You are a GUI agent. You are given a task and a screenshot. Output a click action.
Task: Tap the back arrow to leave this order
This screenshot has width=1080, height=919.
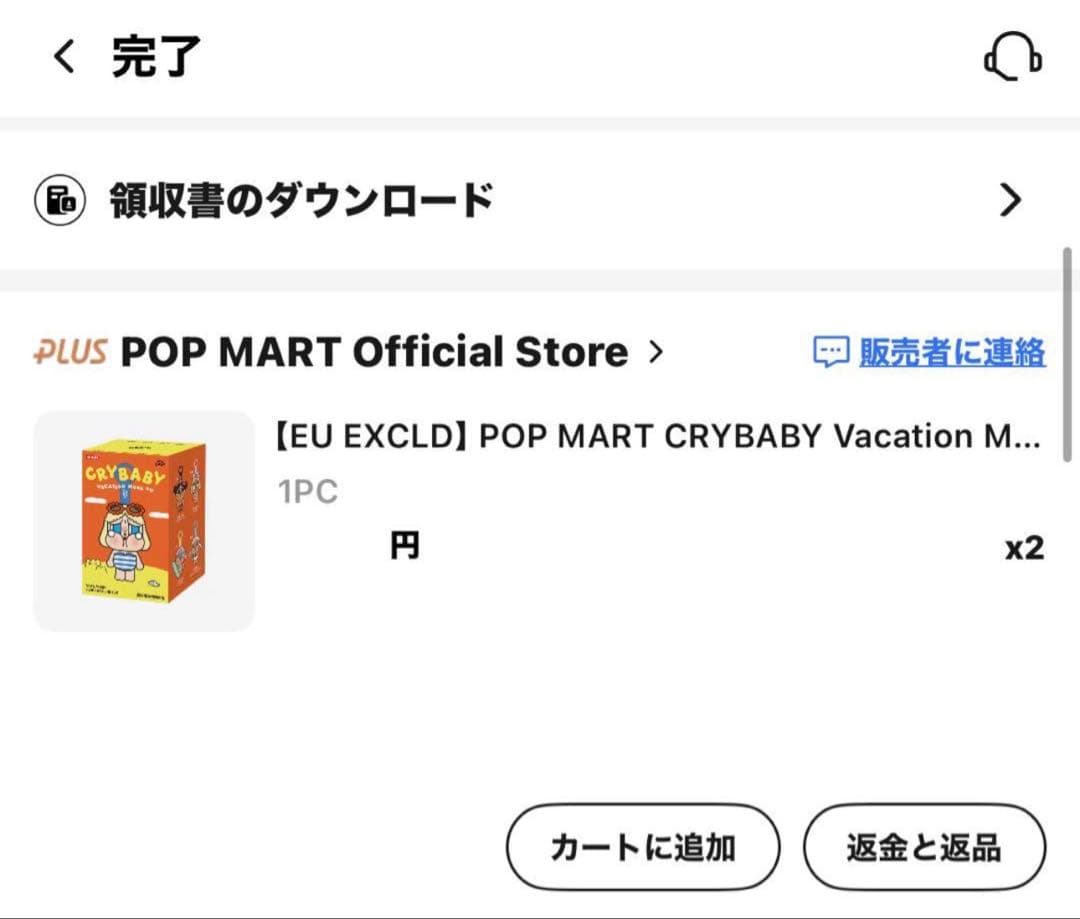[x=62, y=58]
